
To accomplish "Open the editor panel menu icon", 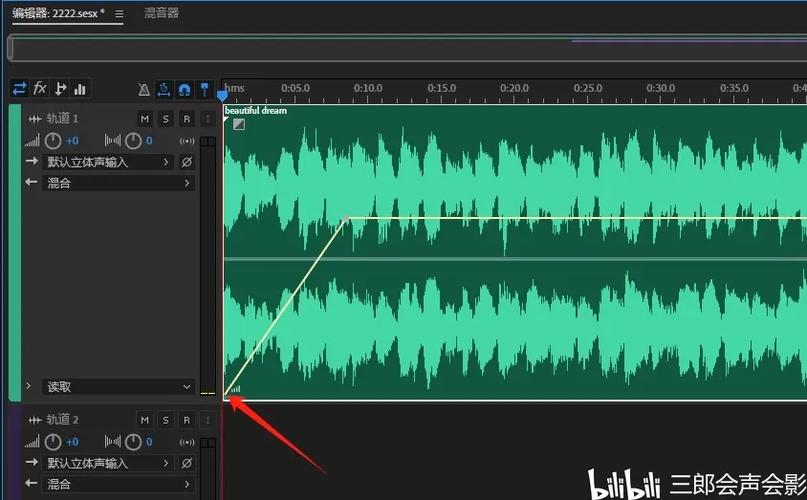I will (119, 14).
